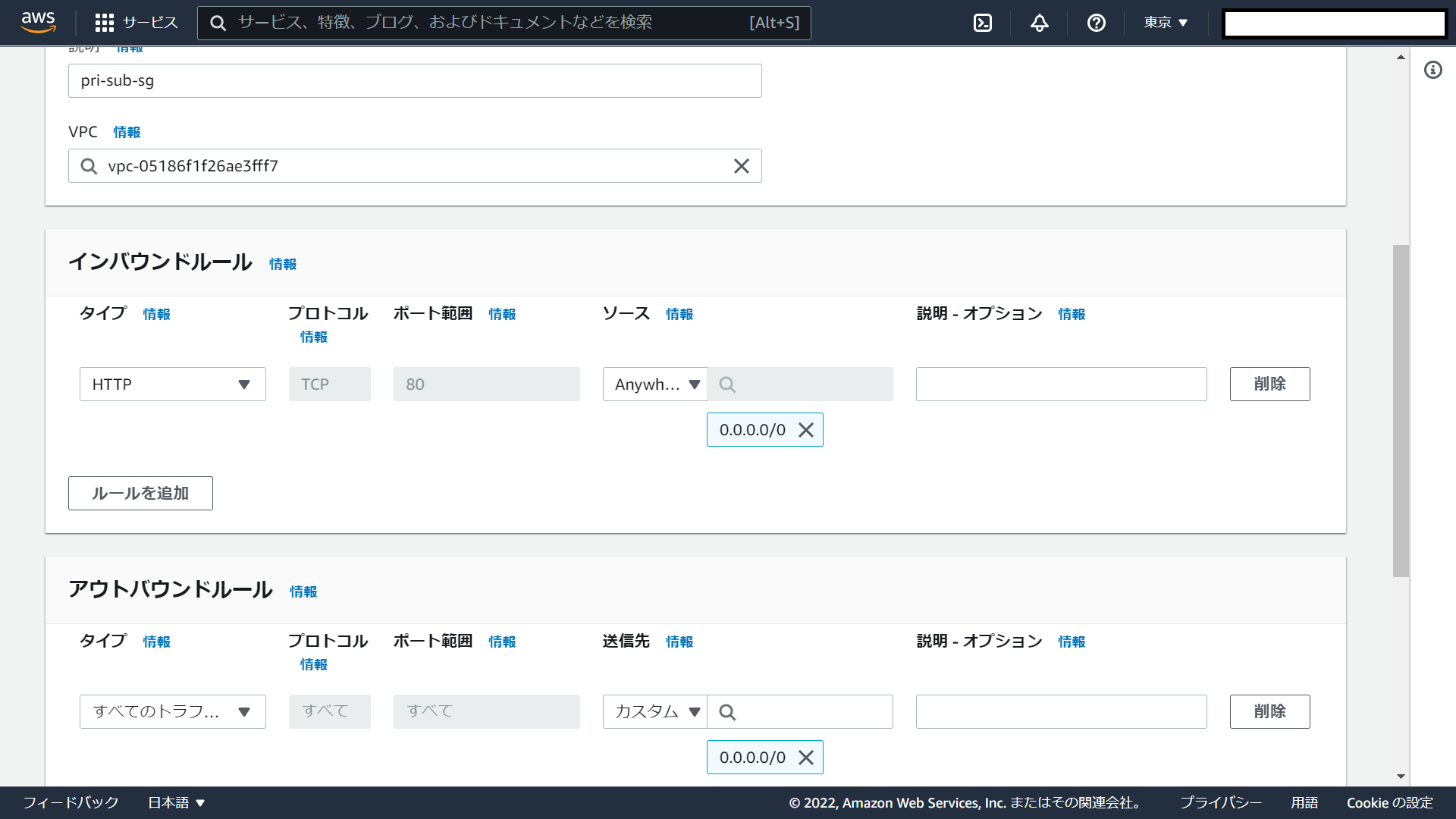
Task: Clear the VPC field with X icon
Action: pos(741,166)
